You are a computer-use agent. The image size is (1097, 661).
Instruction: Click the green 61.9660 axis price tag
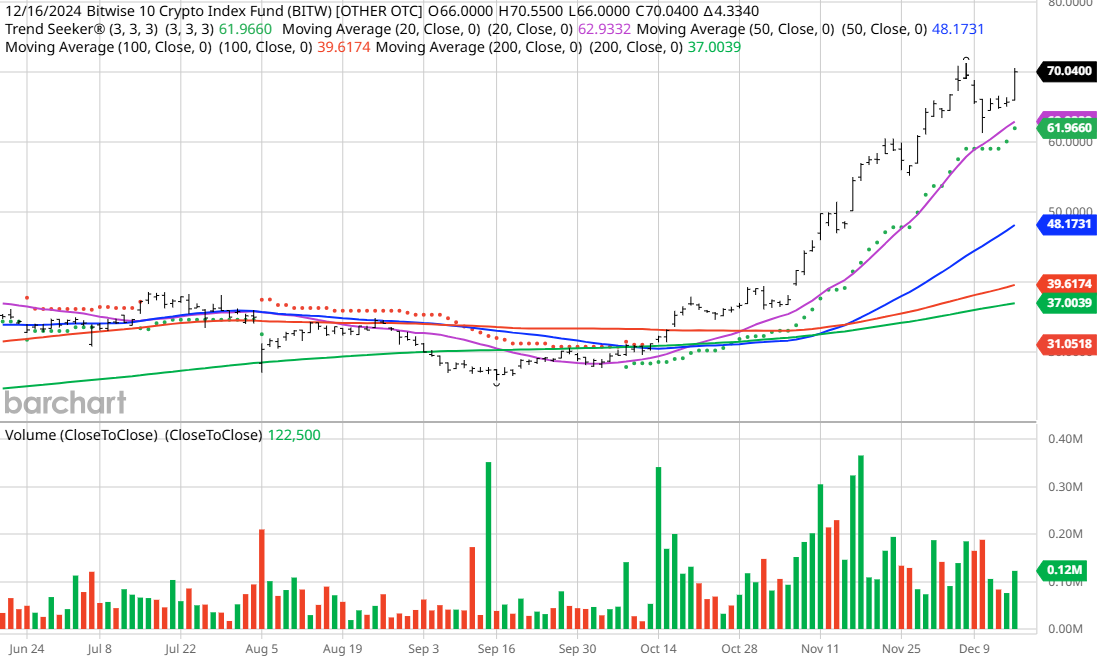[x=1068, y=127]
